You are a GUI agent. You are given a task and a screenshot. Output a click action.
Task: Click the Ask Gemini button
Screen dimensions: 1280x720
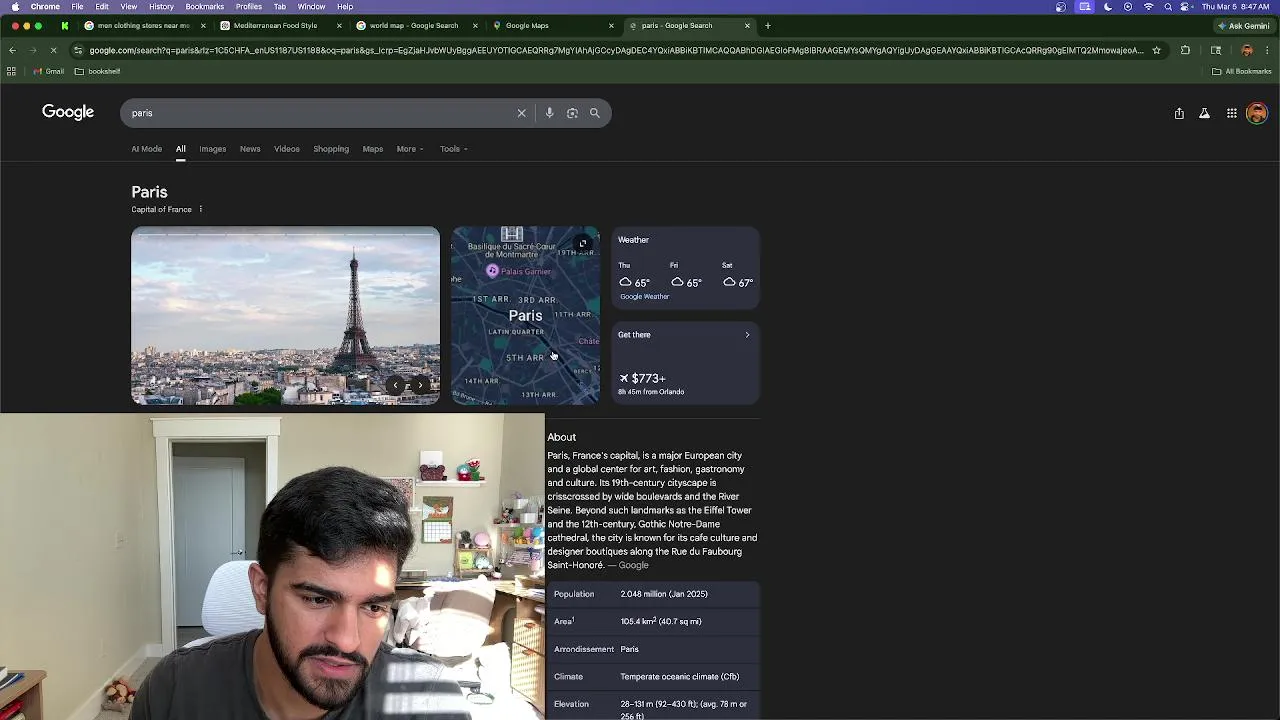(x=1243, y=25)
